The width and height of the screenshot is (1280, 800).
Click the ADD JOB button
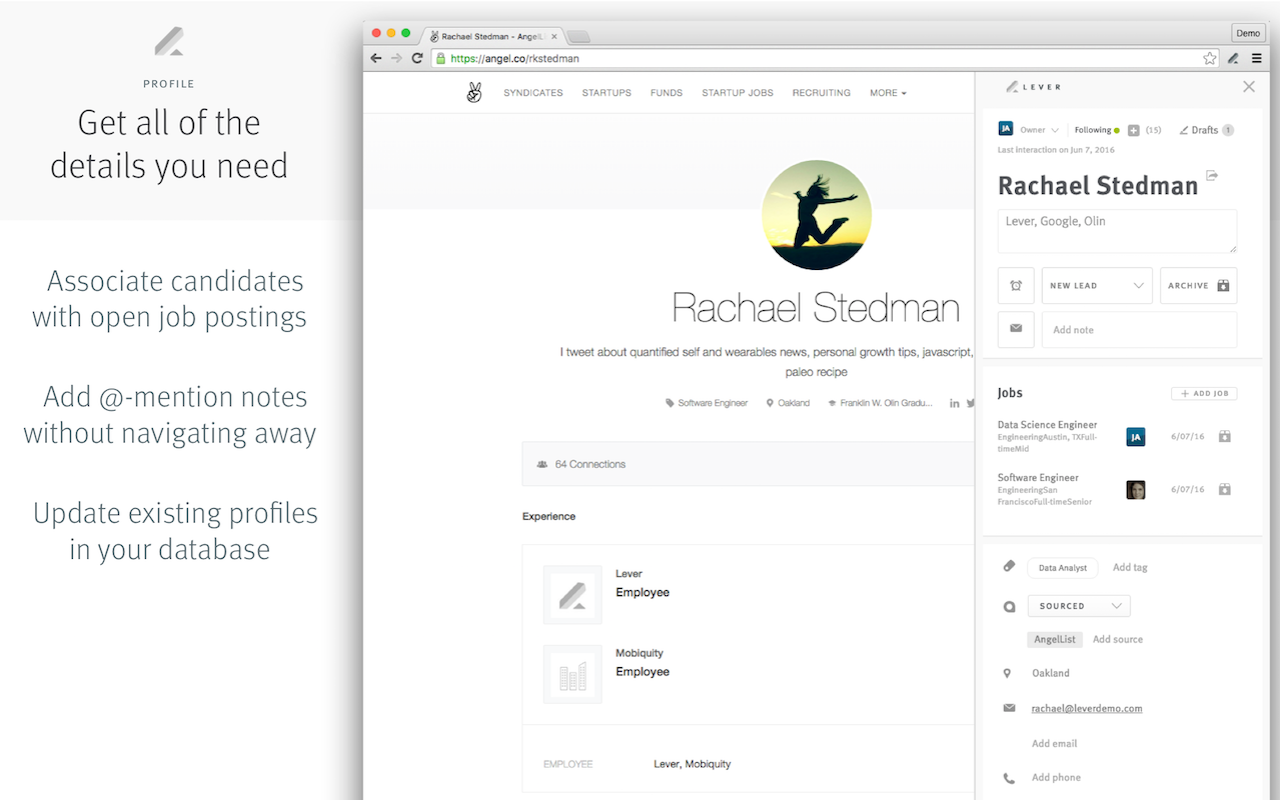(x=1204, y=394)
